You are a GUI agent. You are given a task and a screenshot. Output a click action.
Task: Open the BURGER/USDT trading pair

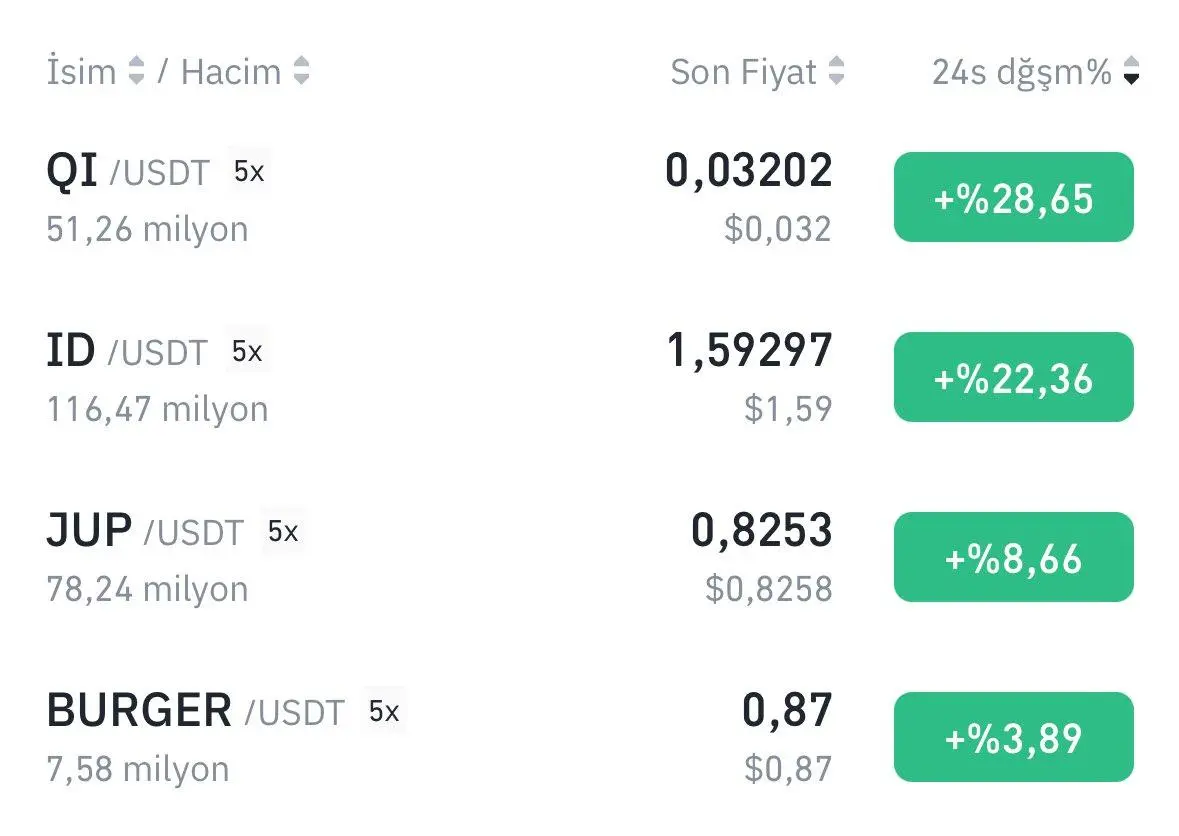pyautogui.click(x=440, y=738)
